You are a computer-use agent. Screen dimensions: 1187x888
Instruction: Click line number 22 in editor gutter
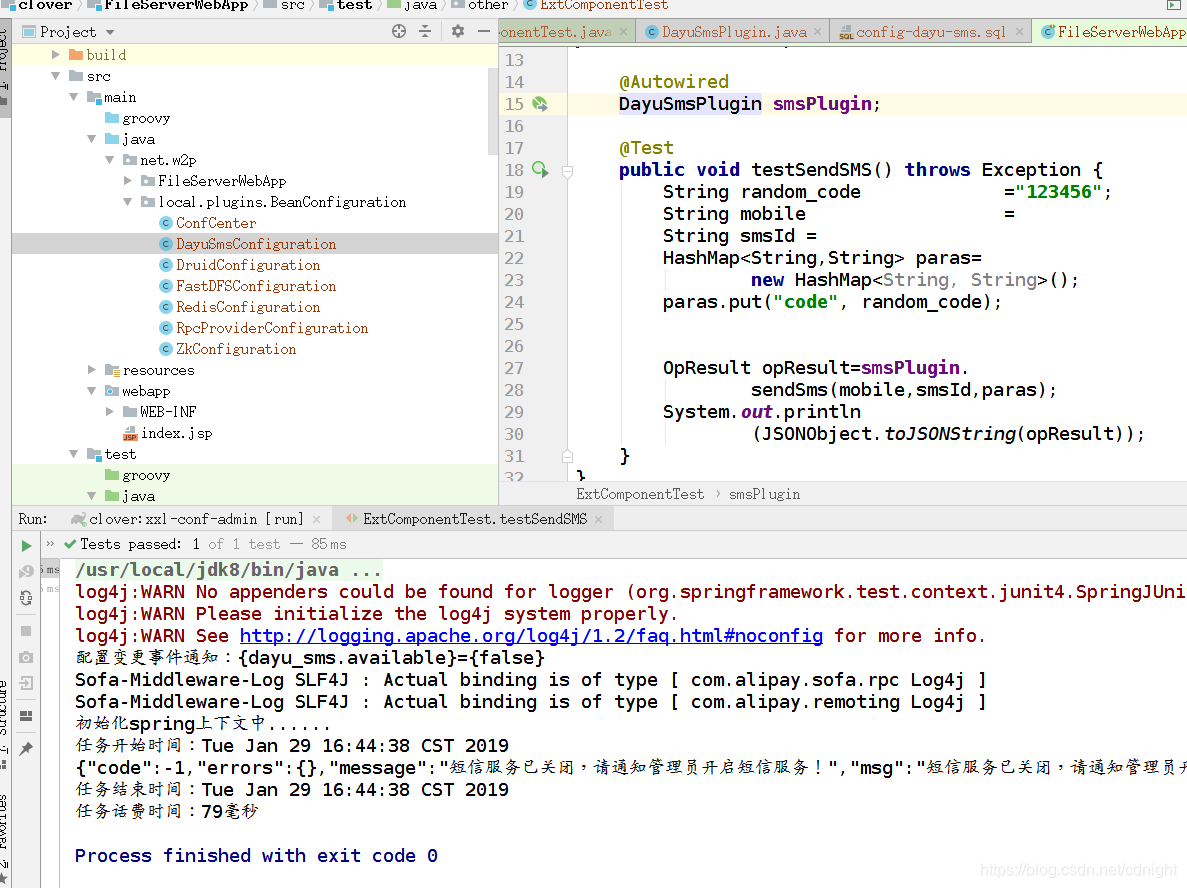coord(514,258)
